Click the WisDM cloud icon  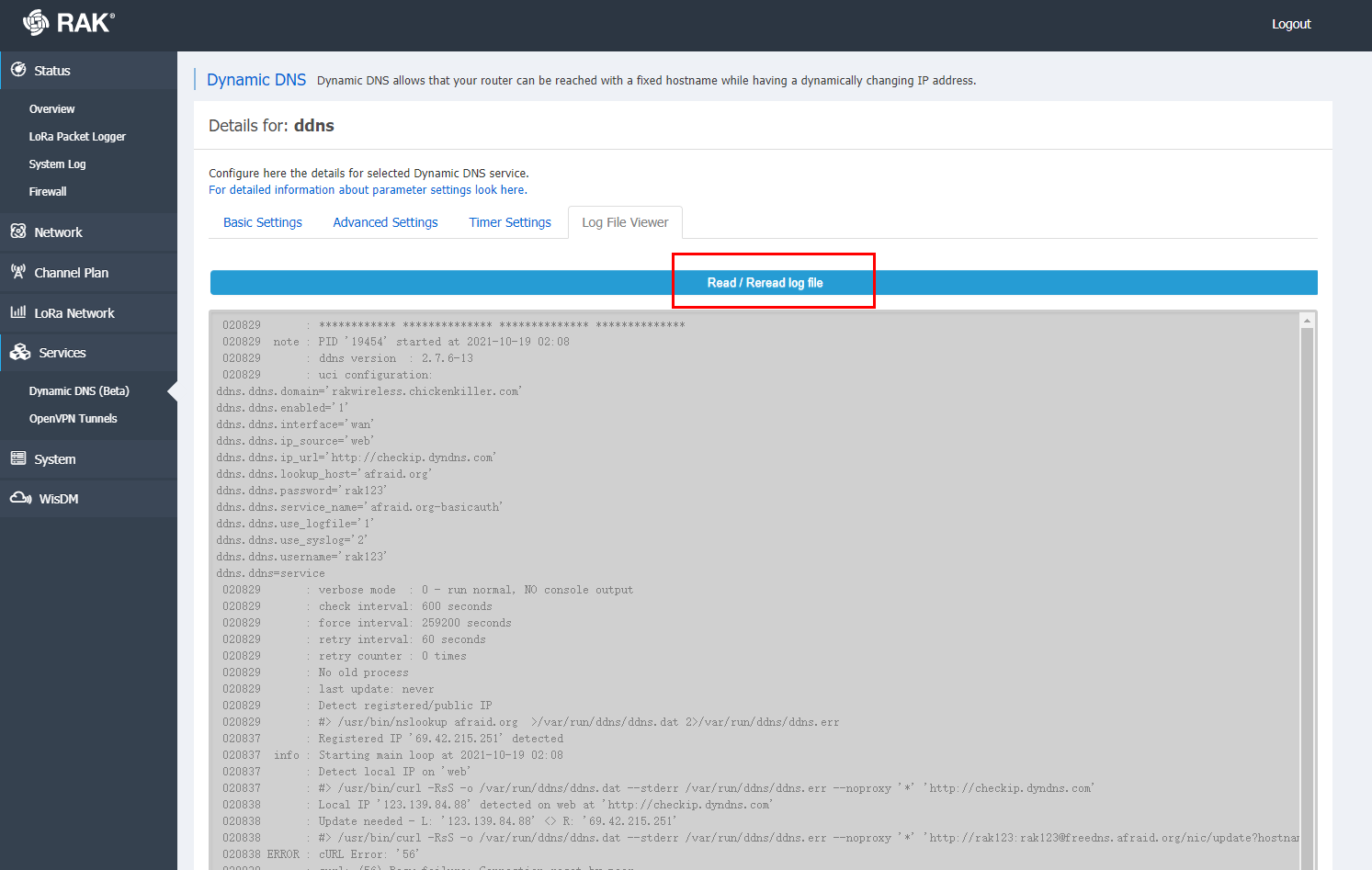click(21, 498)
